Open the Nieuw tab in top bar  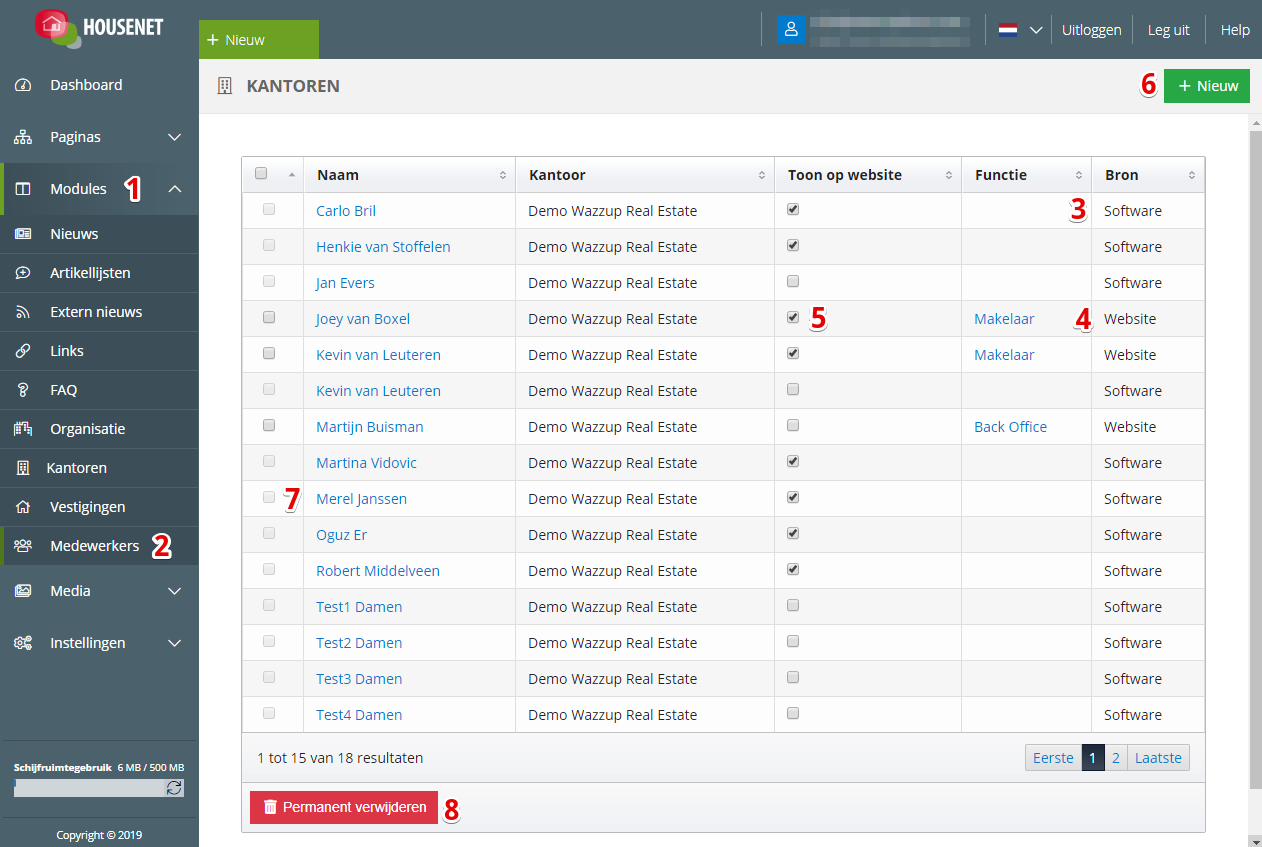pos(259,40)
